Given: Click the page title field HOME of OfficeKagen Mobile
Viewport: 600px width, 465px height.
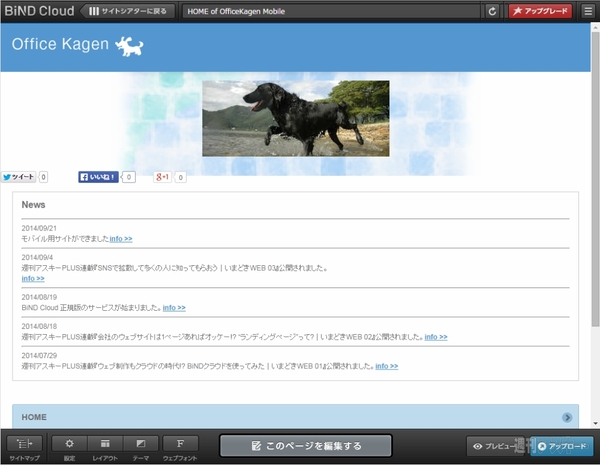Looking at the screenshot, I should 331,11.
